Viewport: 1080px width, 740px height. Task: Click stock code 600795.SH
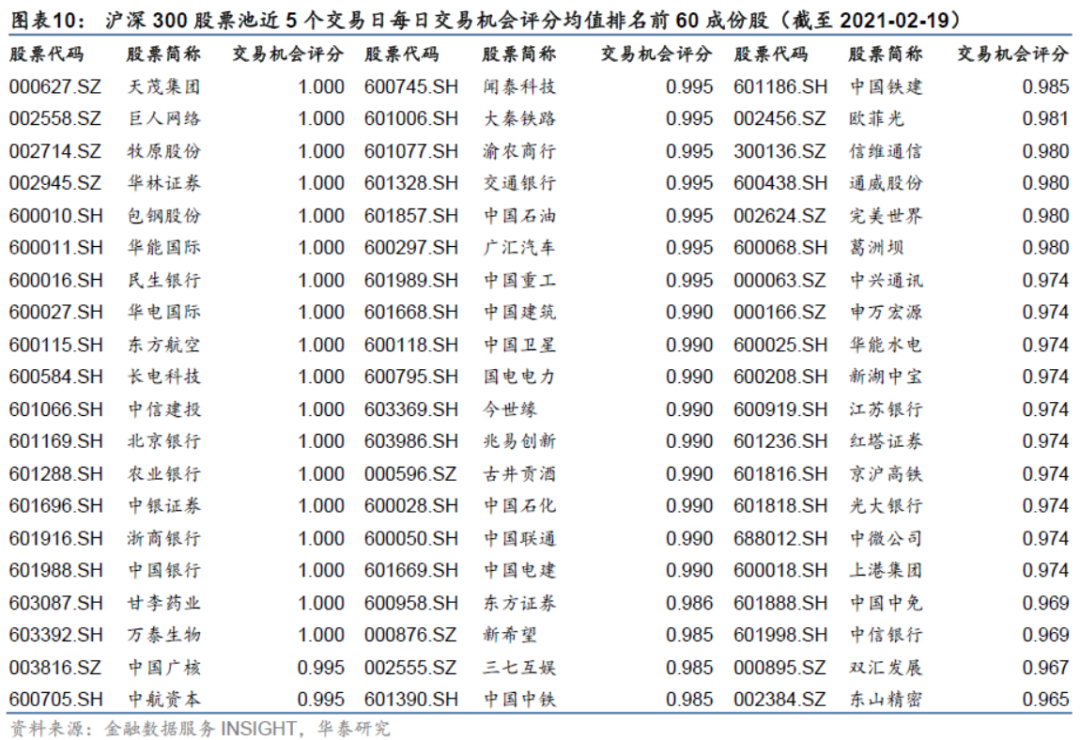point(411,377)
